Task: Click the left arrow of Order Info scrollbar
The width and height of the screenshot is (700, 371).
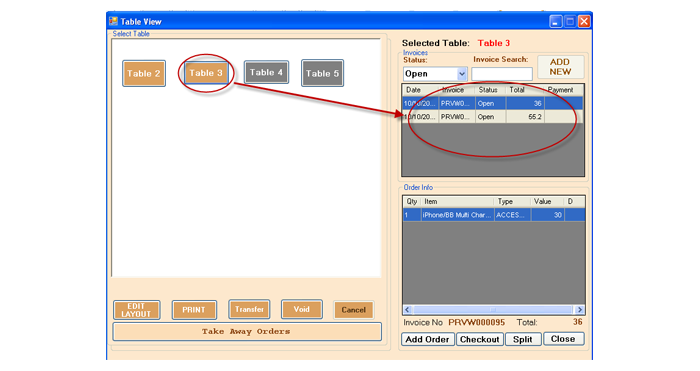Action: tap(408, 309)
